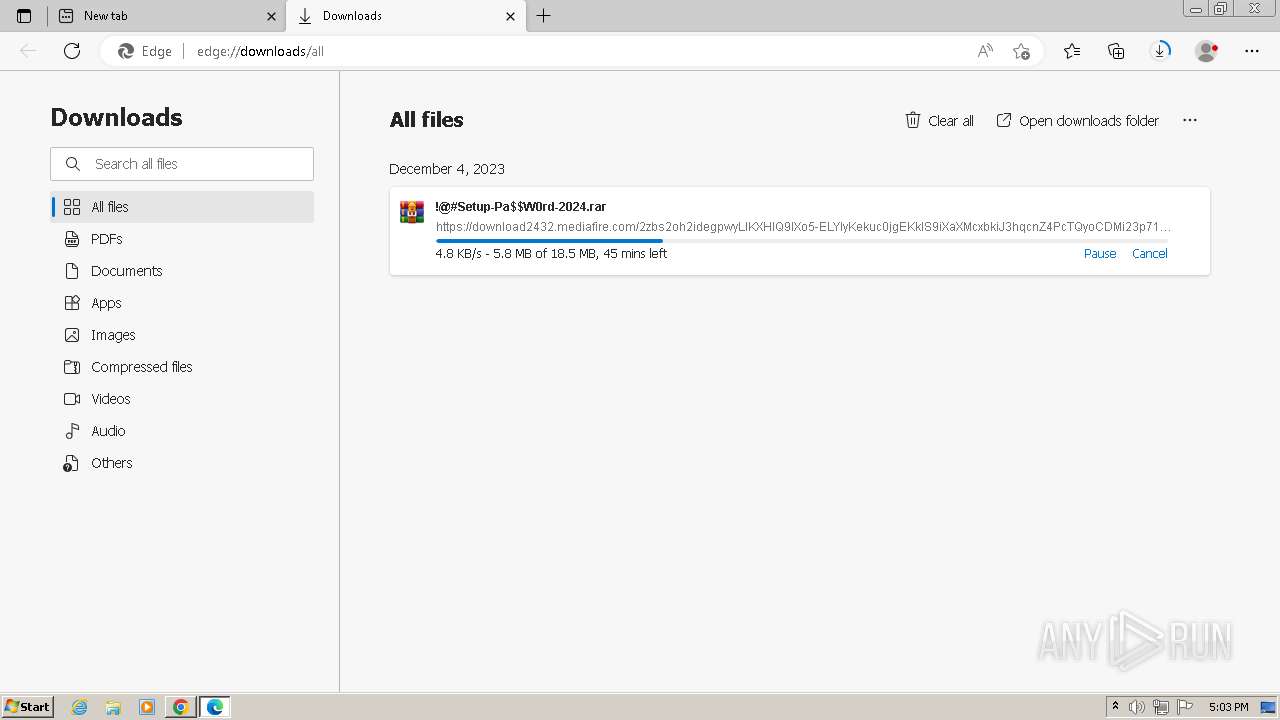The height and width of the screenshot is (720, 1280).
Task: Click the 5:03 PM clock
Action: pyautogui.click(x=1229, y=707)
